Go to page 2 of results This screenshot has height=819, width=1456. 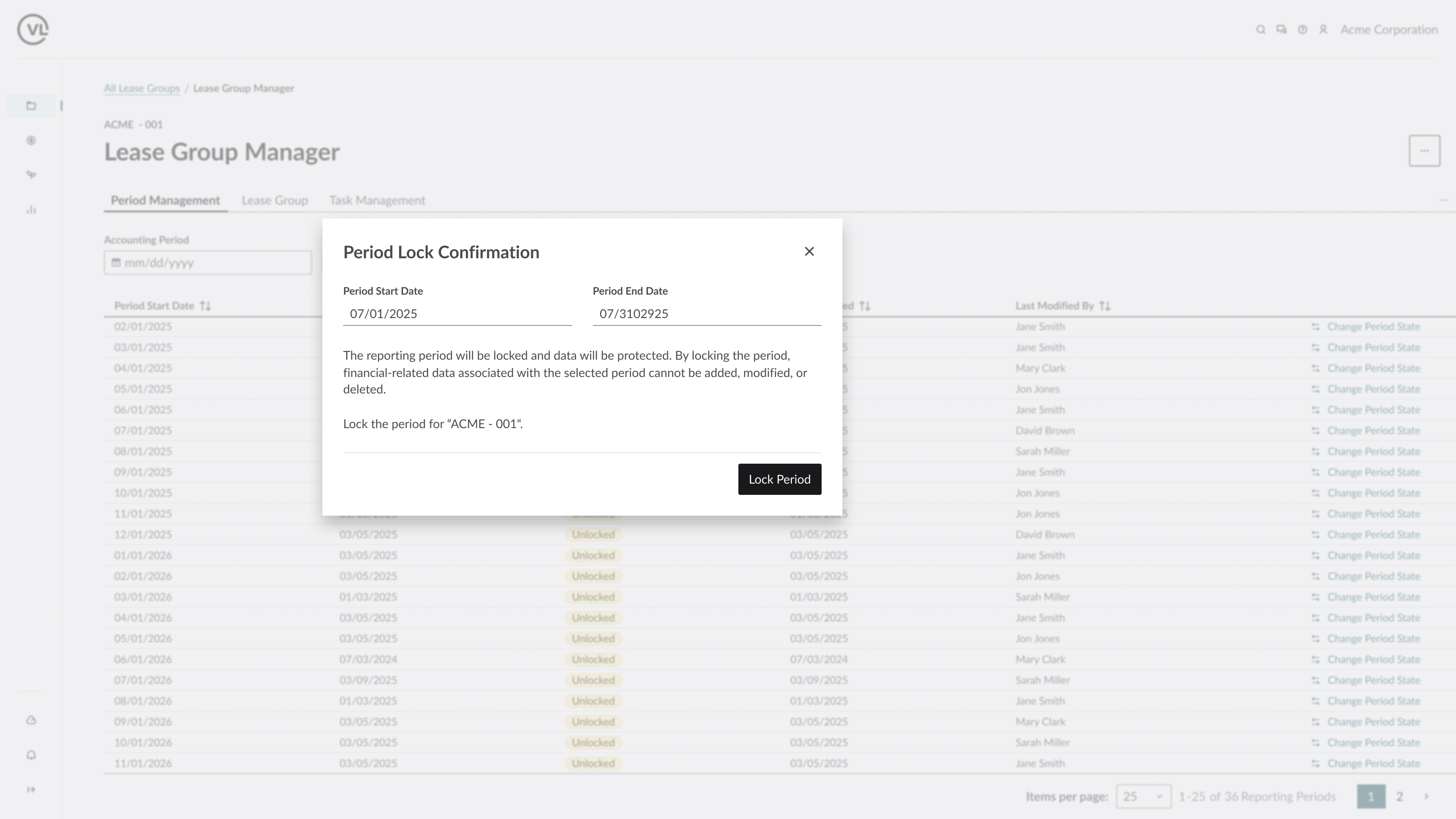(1400, 796)
